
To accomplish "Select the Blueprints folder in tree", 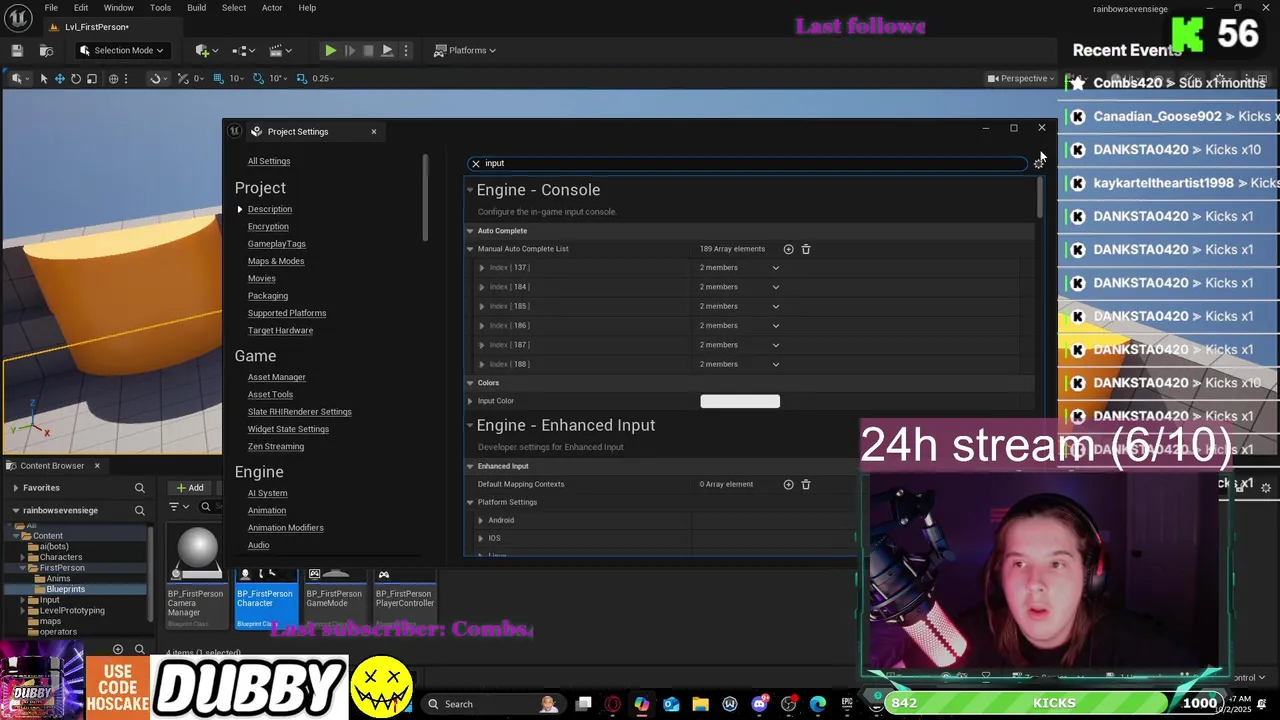I will [66, 590].
